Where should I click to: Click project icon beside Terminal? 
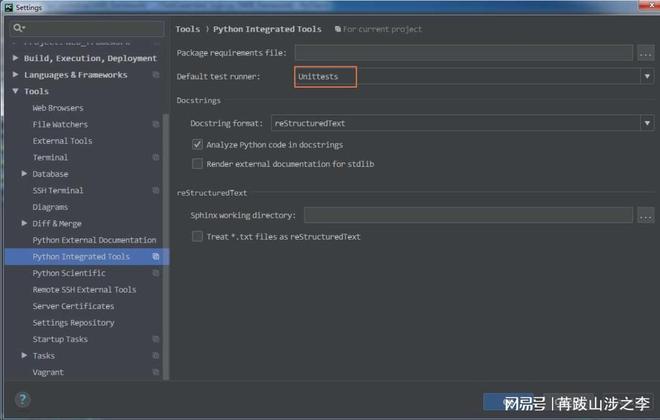coord(156,157)
